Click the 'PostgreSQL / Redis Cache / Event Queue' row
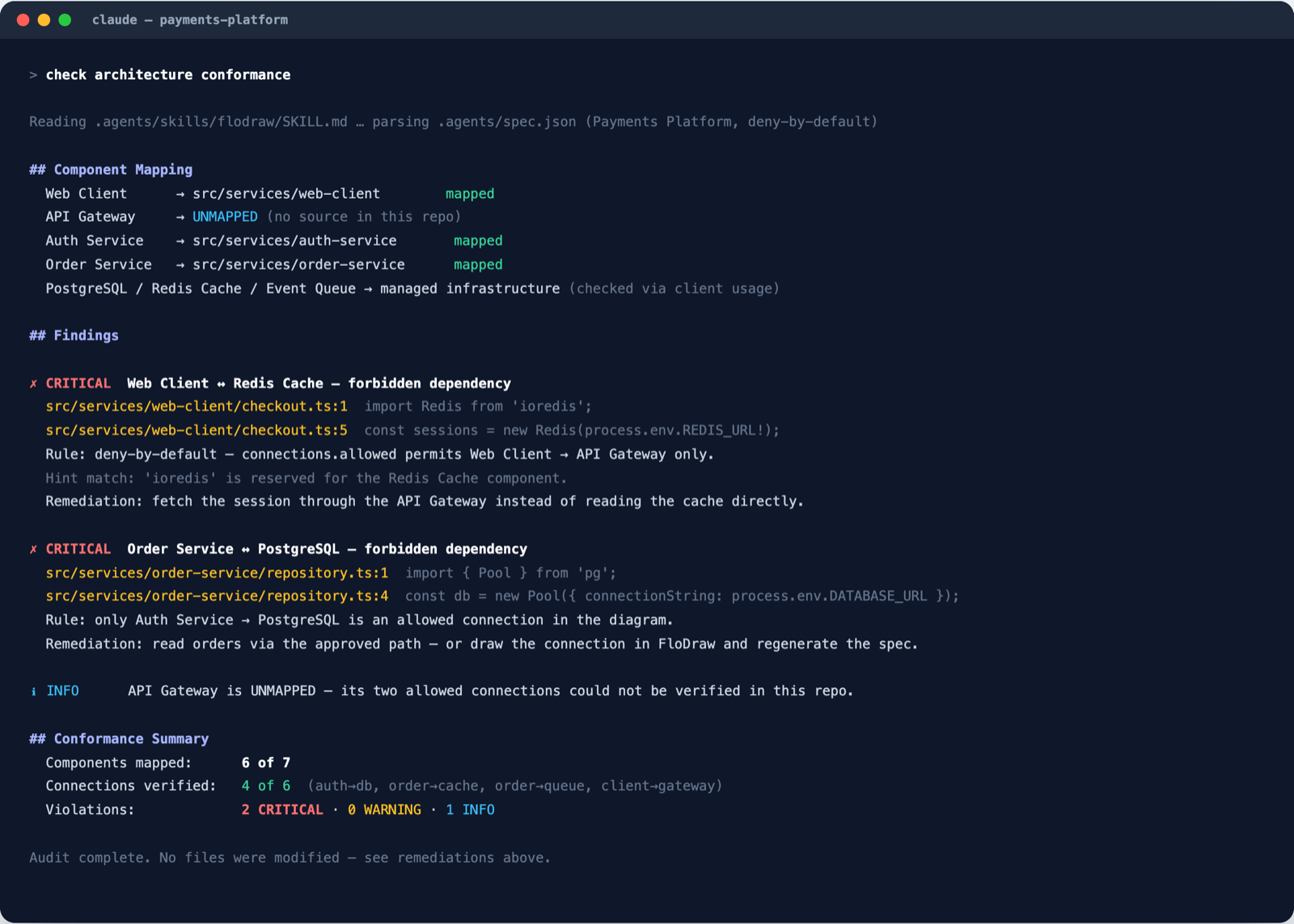 tap(412, 289)
